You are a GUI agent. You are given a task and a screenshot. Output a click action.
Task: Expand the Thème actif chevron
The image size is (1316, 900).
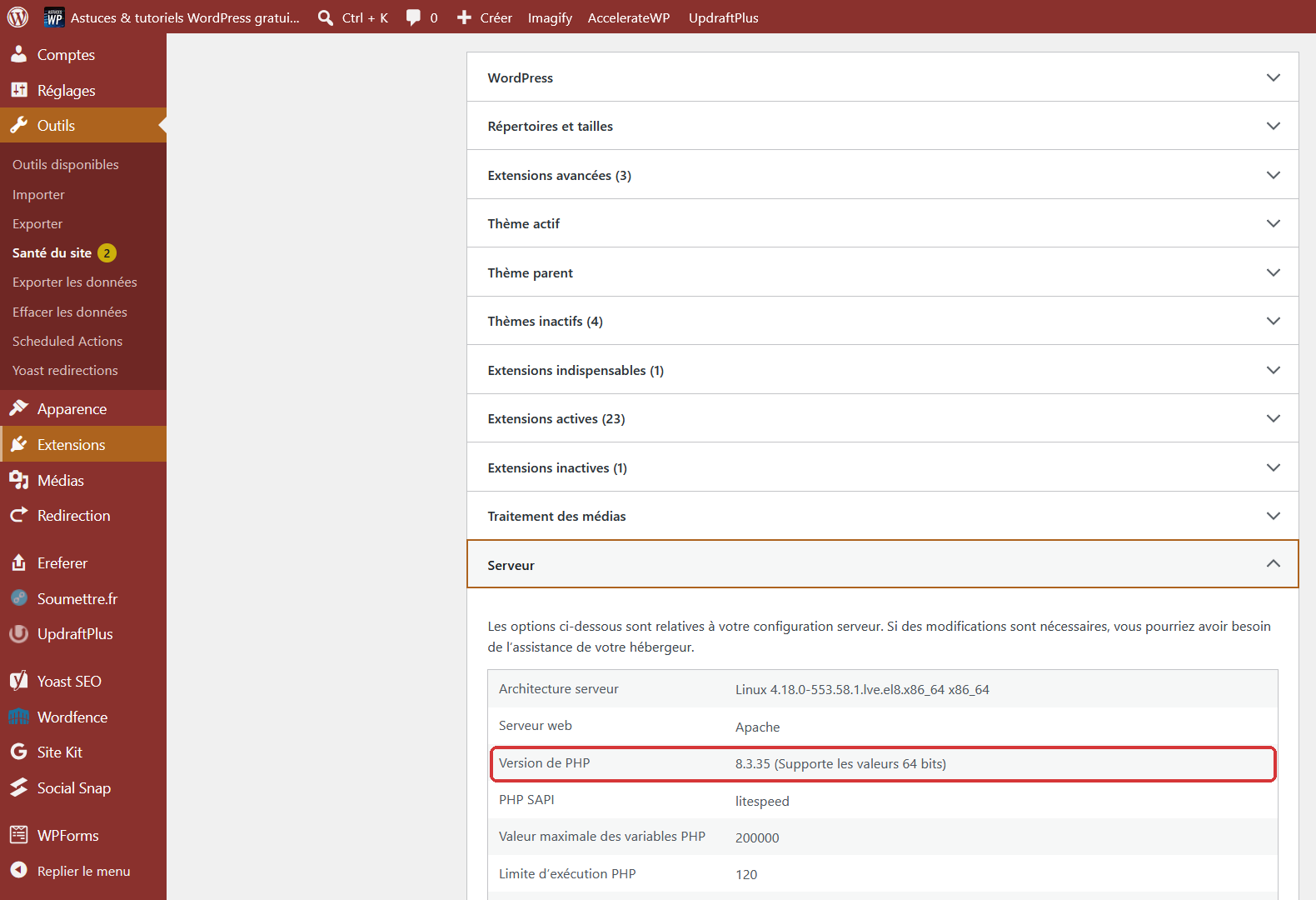[x=1273, y=223]
